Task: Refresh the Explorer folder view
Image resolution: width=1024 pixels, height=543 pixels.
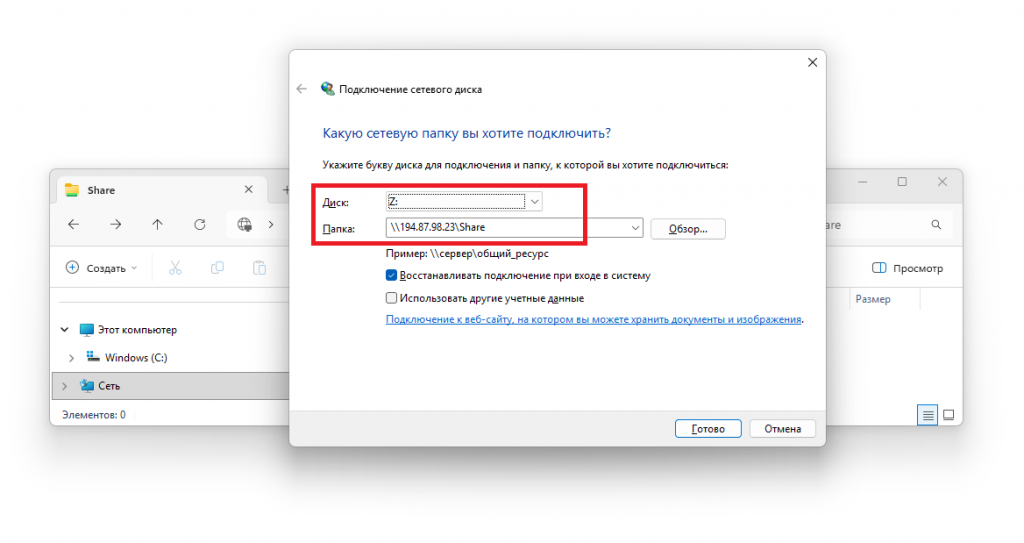Action: point(200,225)
